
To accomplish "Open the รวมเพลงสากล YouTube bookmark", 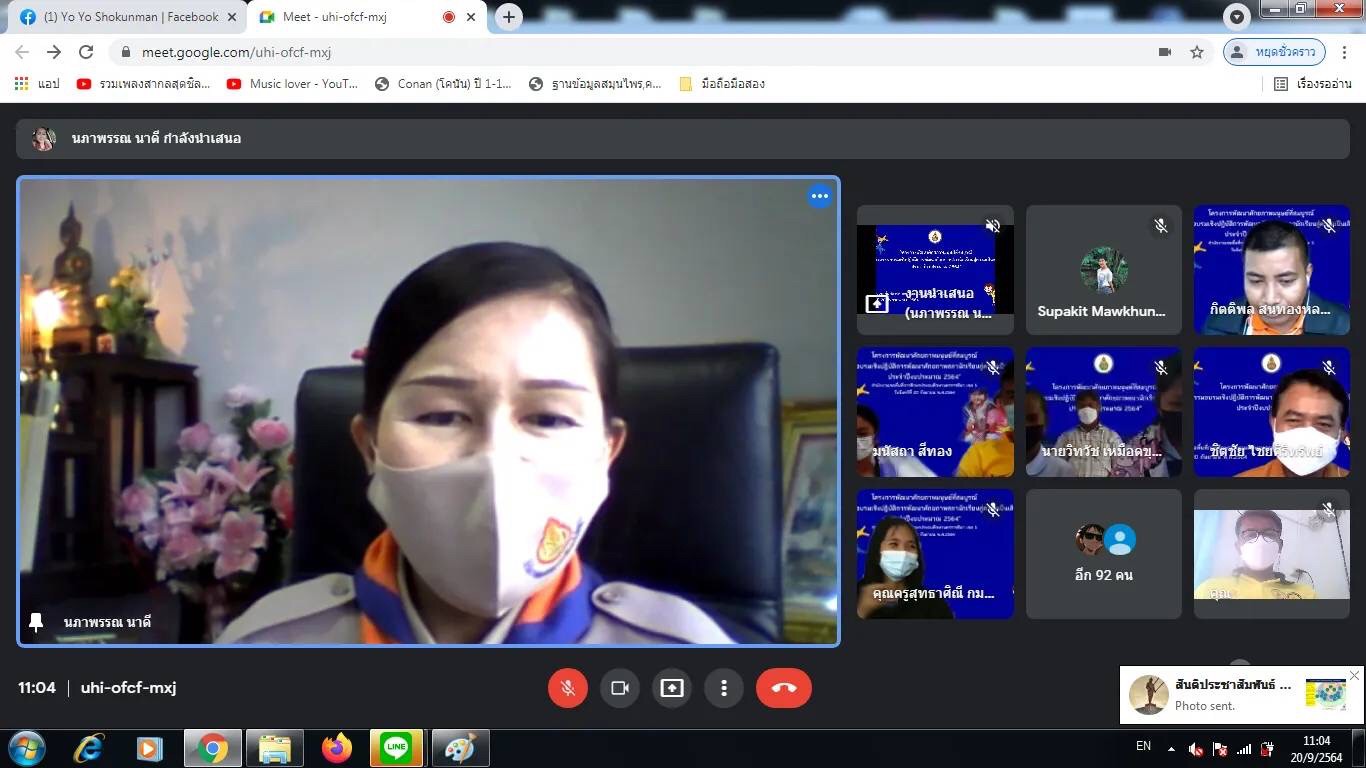I will point(143,84).
